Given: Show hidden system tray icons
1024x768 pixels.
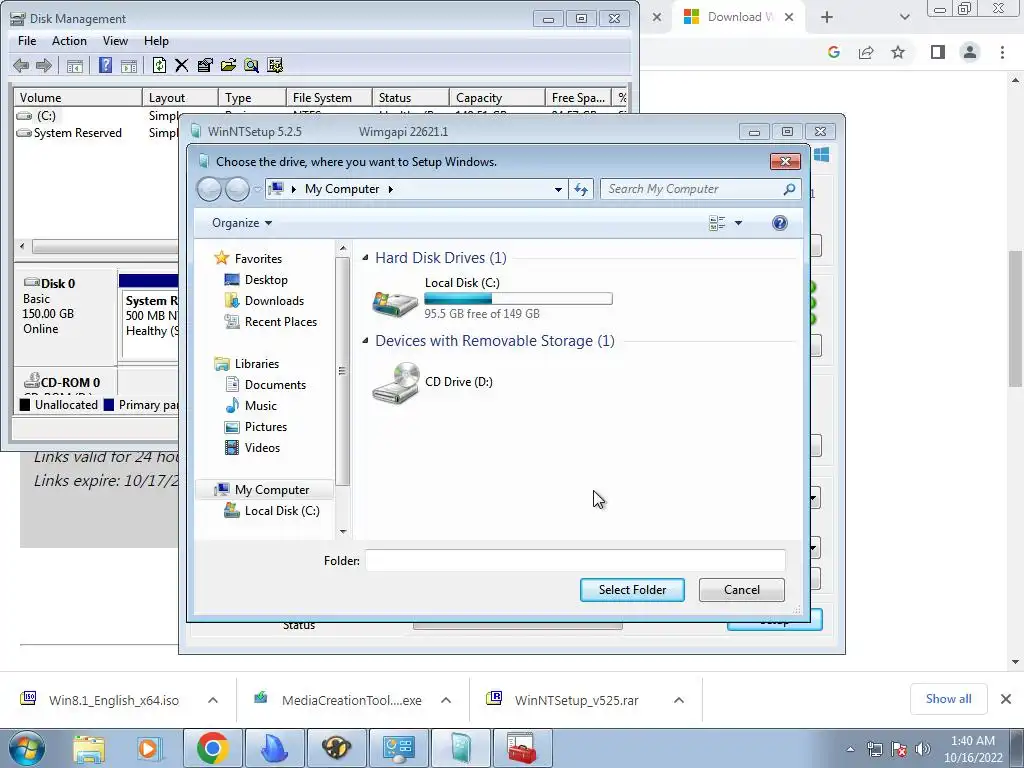Looking at the screenshot, I should 850,749.
